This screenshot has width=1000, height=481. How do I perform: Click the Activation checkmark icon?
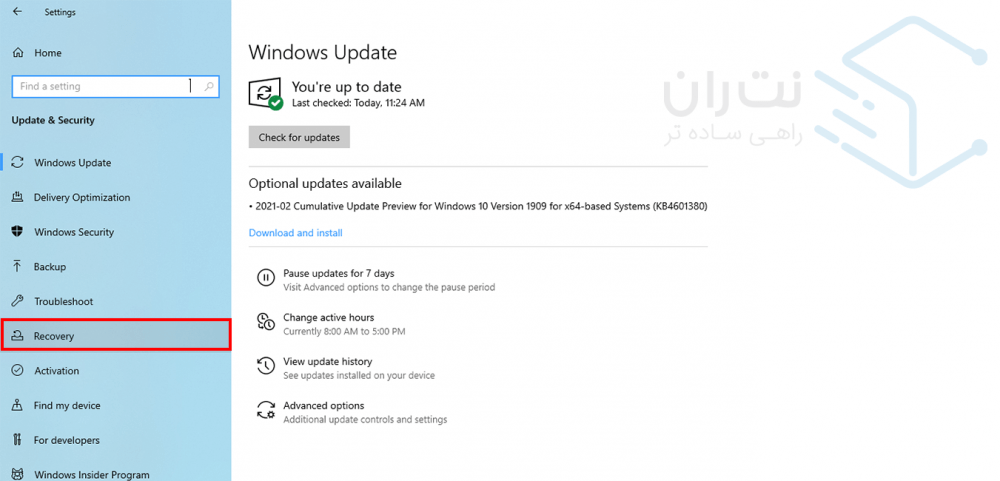click(x=17, y=371)
